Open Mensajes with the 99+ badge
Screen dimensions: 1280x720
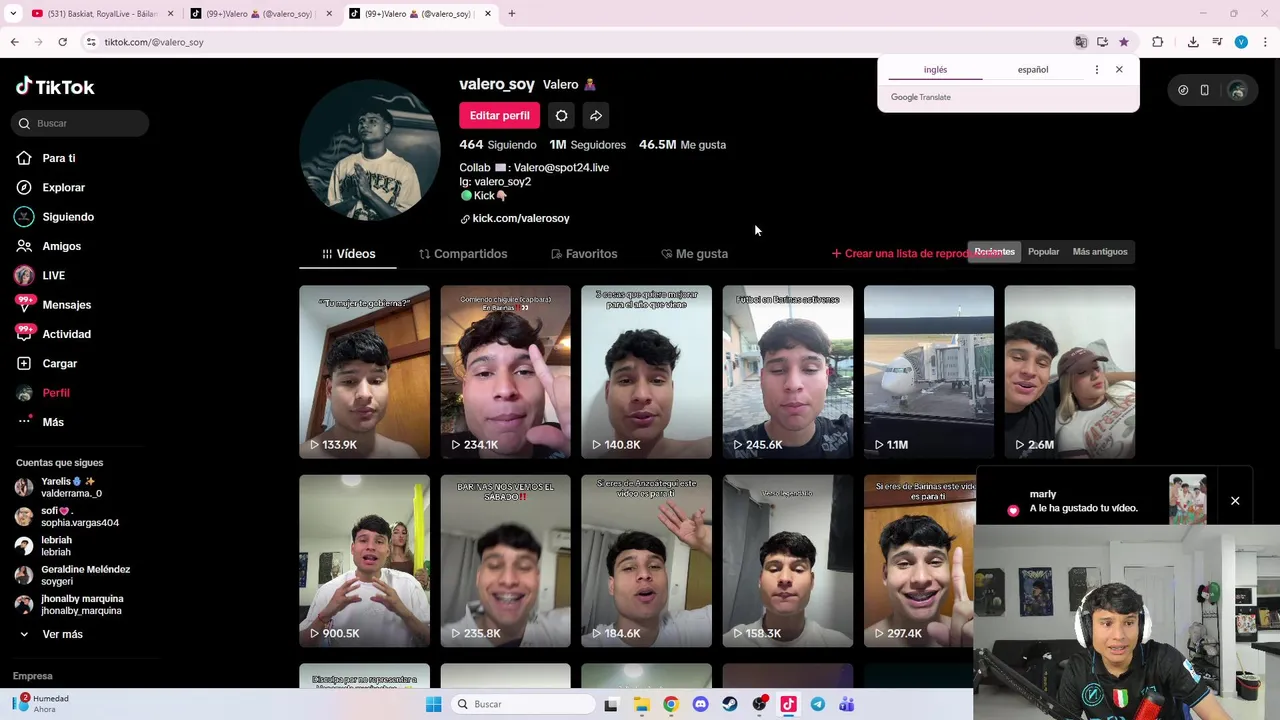pos(66,305)
